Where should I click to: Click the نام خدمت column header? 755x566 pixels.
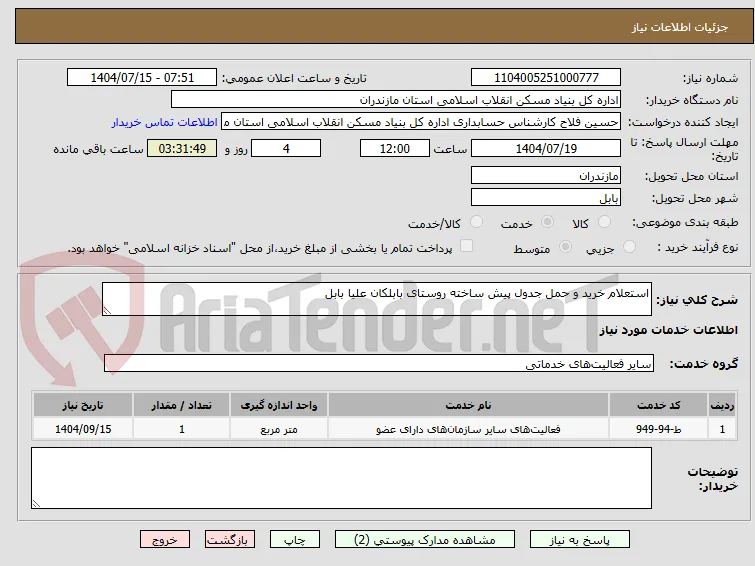click(x=469, y=405)
